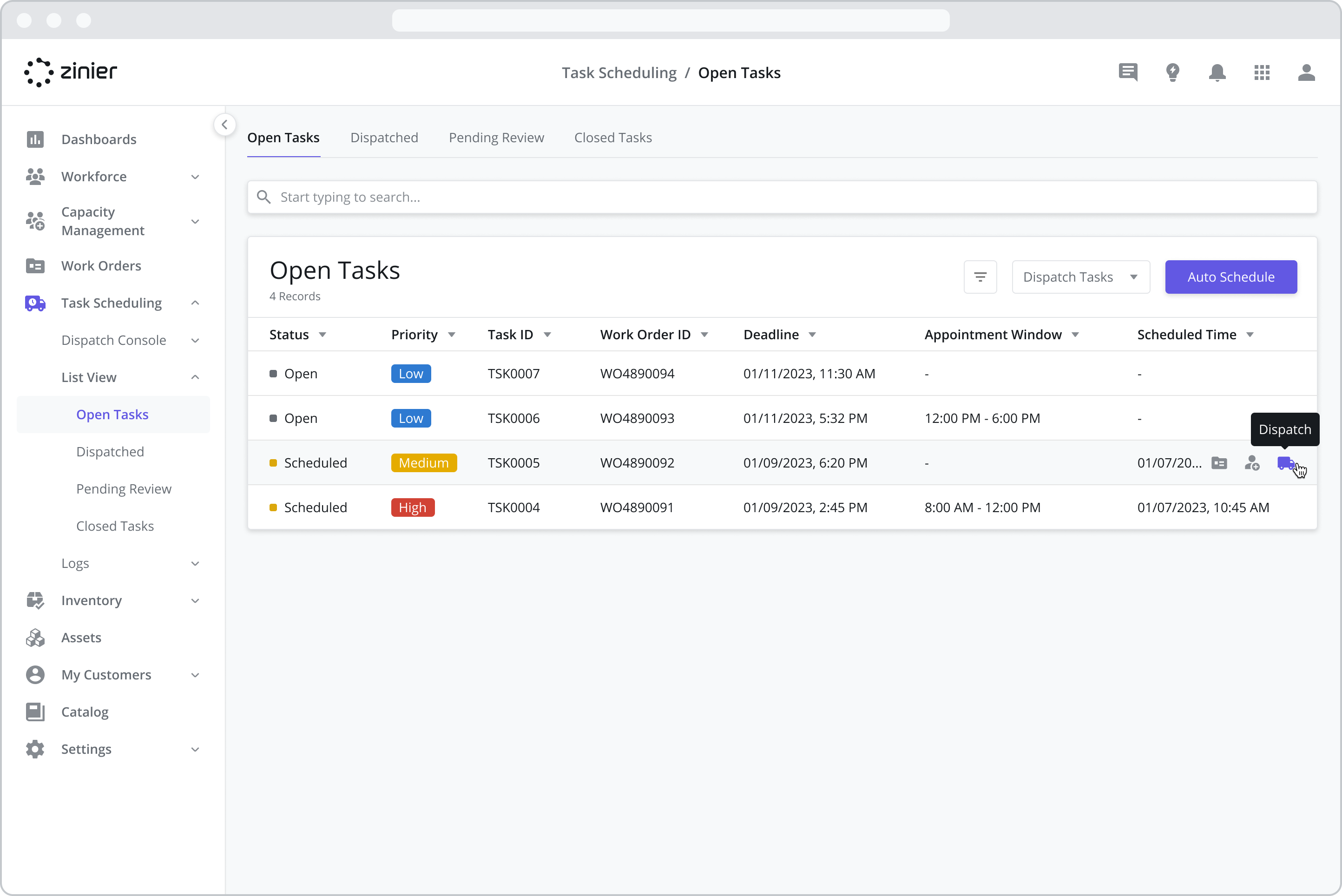The height and width of the screenshot is (896, 1342).
Task: Collapse the sidebar with arrow button
Action: click(x=224, y=125)
